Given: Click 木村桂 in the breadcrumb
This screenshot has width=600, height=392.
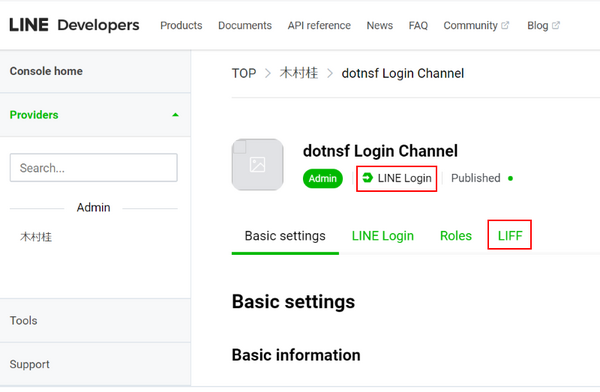Looking at the screenshot, I should (x=299, y=73).
